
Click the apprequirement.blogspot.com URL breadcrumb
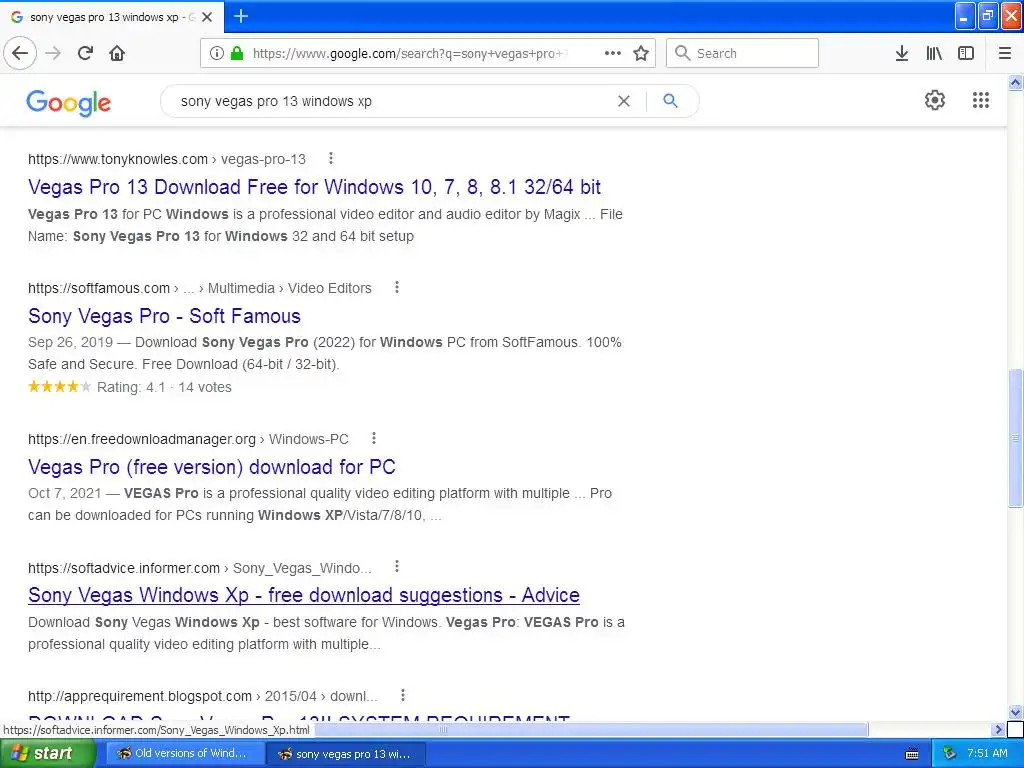click(x=202, y=696)
